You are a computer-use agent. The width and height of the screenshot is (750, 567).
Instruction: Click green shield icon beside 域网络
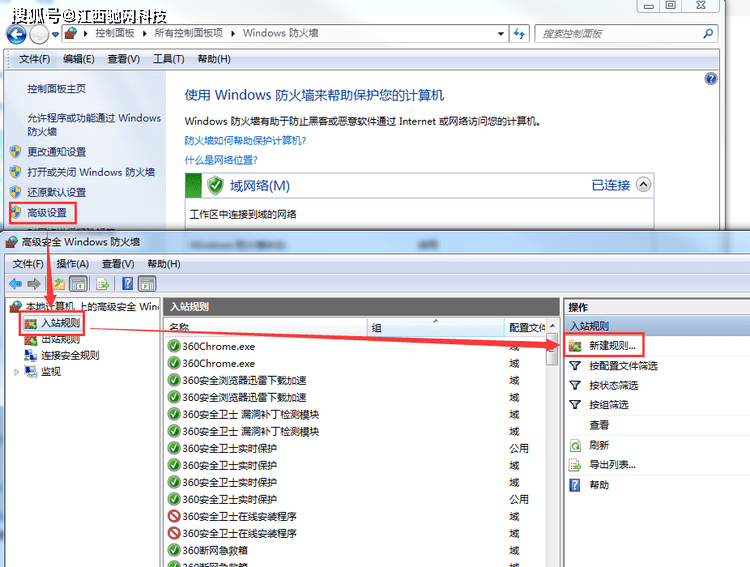215,185
